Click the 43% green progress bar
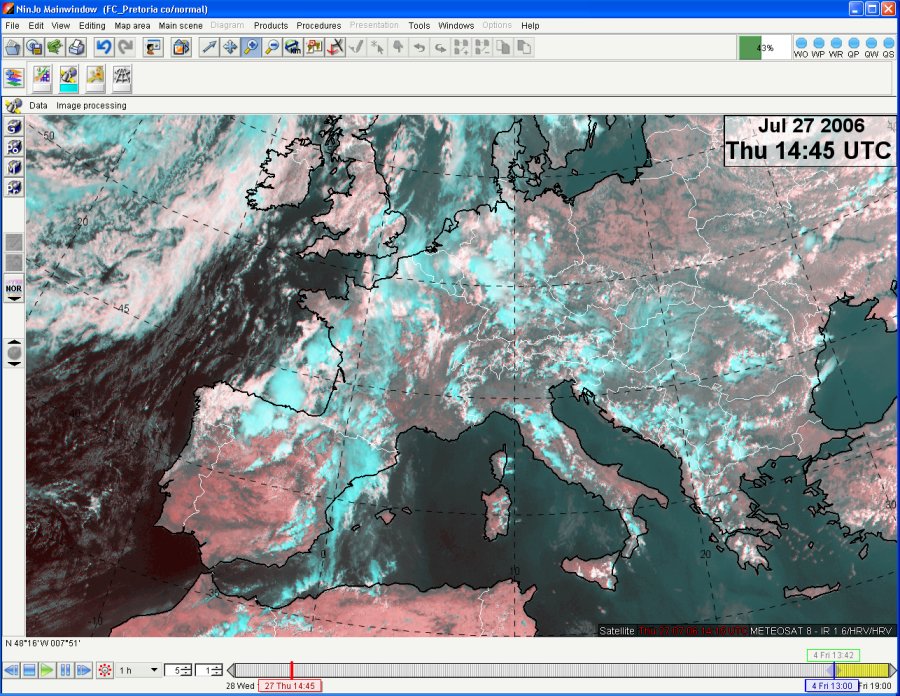The width and height of the screenshot is (900, 696). click(x=763, y=48)
